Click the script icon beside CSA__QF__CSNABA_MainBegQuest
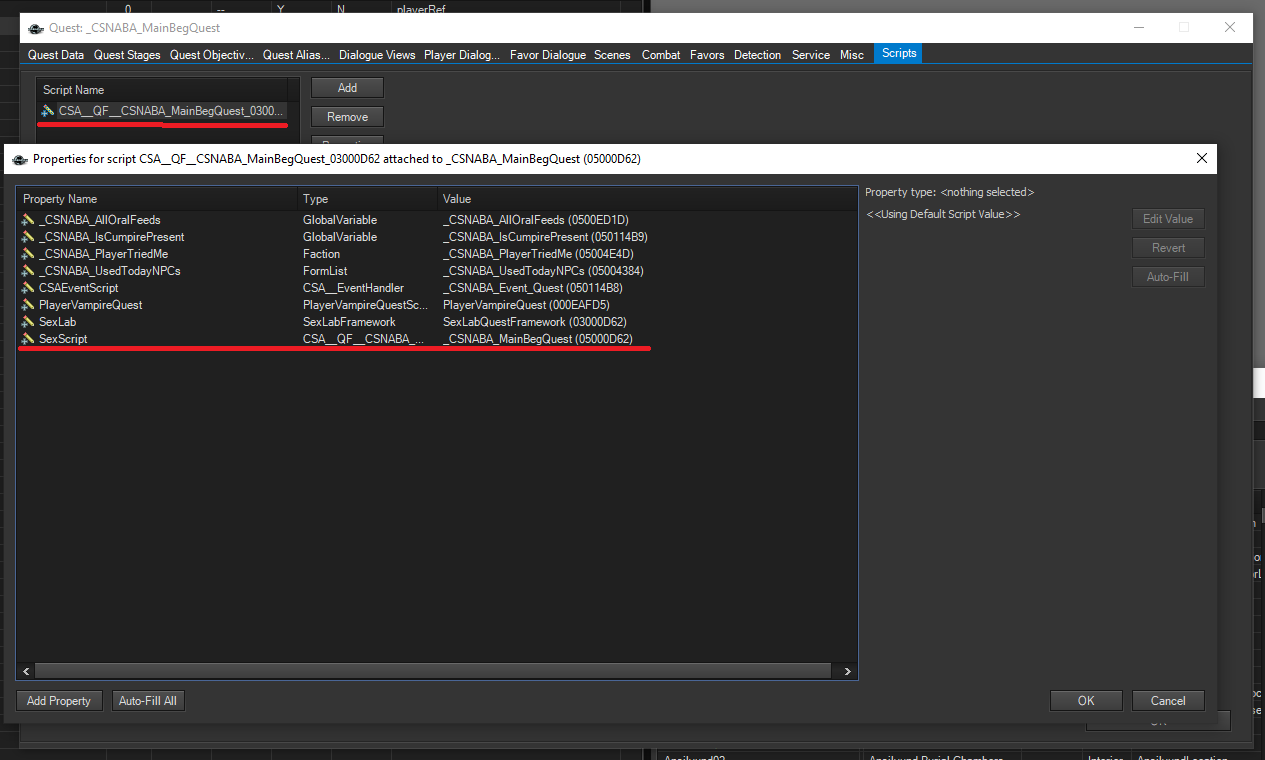Screen dimensions: 1265x760 48,110
